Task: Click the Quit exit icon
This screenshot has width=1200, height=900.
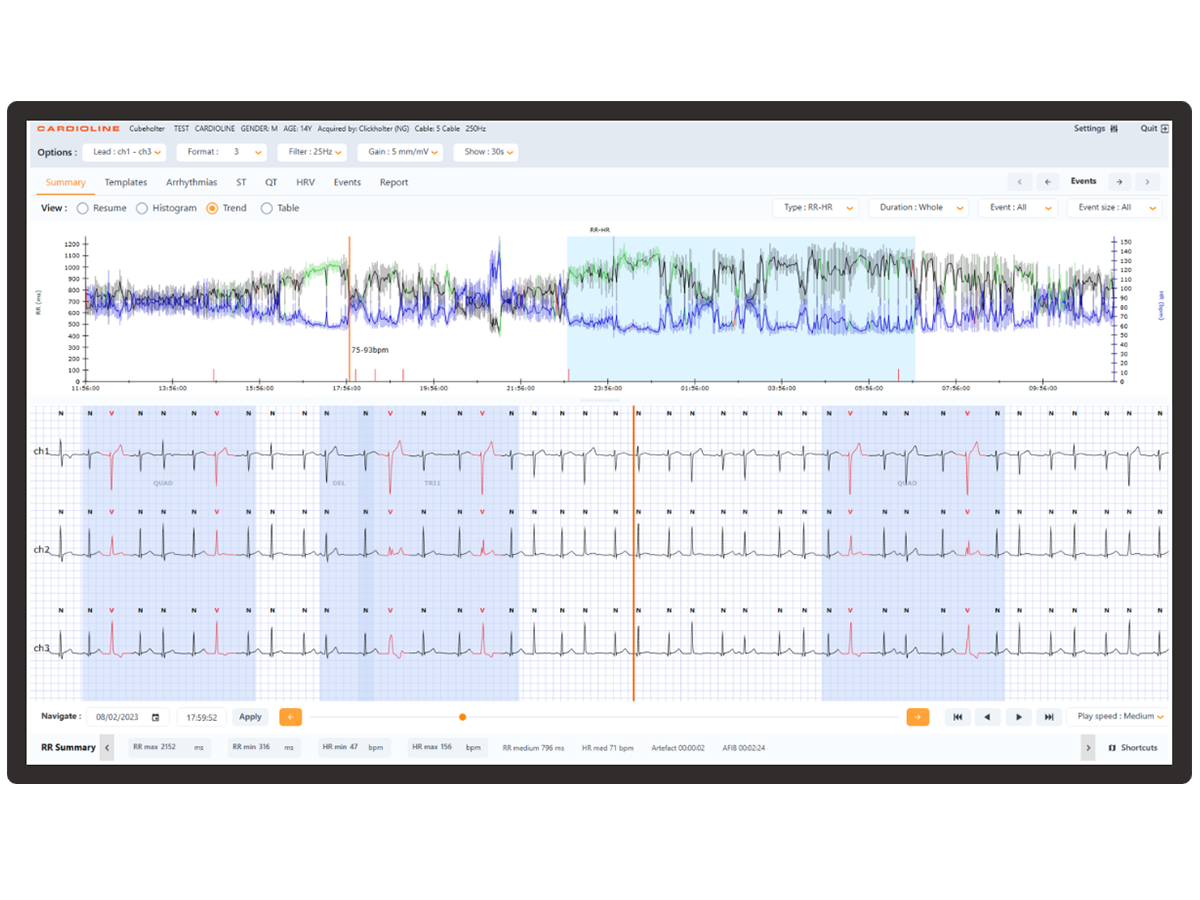Action: click(1164, 129)
